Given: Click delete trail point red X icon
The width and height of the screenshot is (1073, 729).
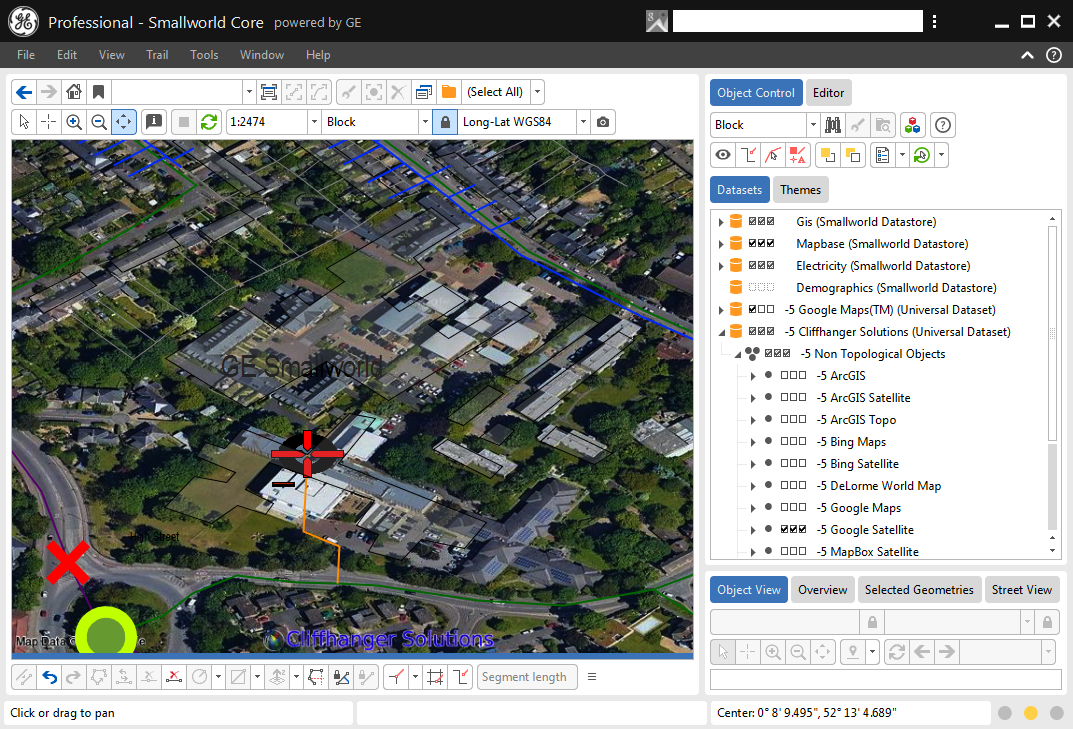Looking at the screenshot, I should pyautogui.click(x=174, y=677).
